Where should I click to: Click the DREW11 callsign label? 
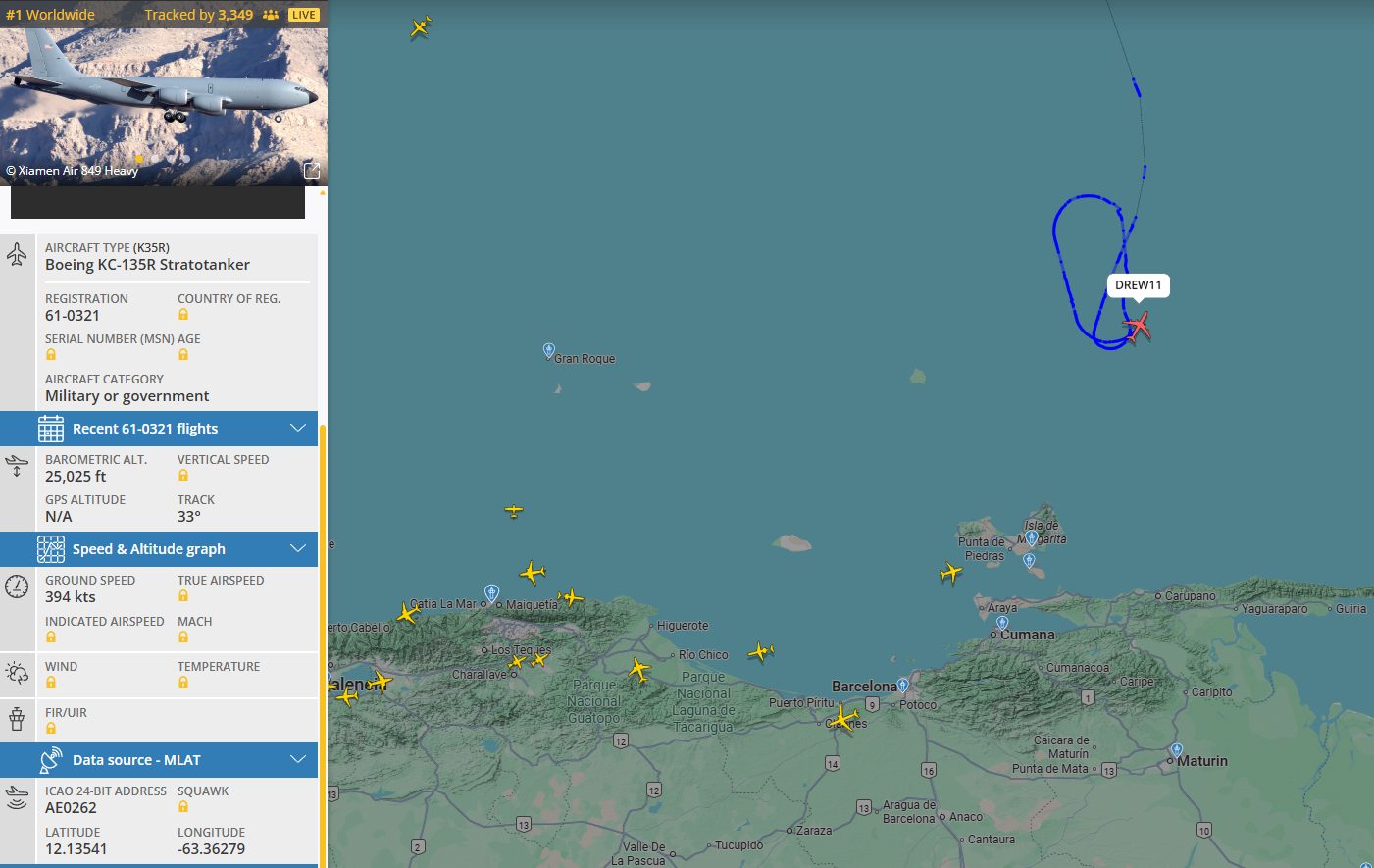click(1138, 285)
